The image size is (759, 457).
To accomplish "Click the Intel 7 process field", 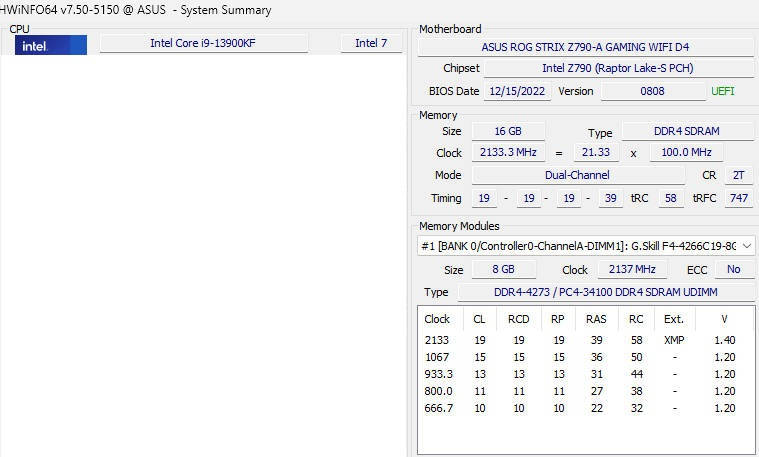I will (x=371, y=43).
